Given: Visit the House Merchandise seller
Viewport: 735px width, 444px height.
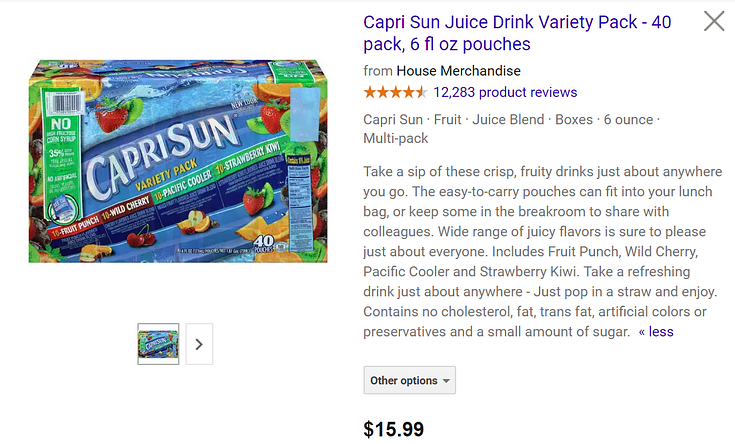Looking at the screenshot, I should (x=458, y=71).
